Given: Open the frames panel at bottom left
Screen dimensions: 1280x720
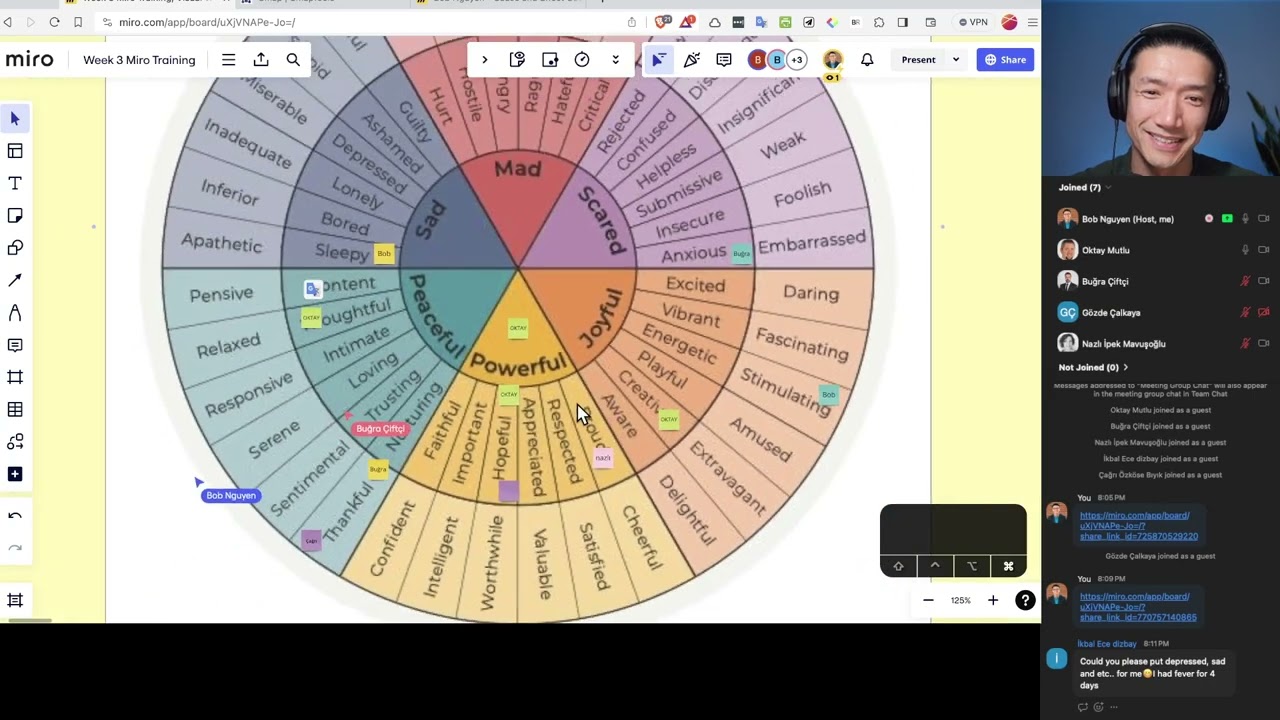Looking at the screenshot, I should [15, 600].
